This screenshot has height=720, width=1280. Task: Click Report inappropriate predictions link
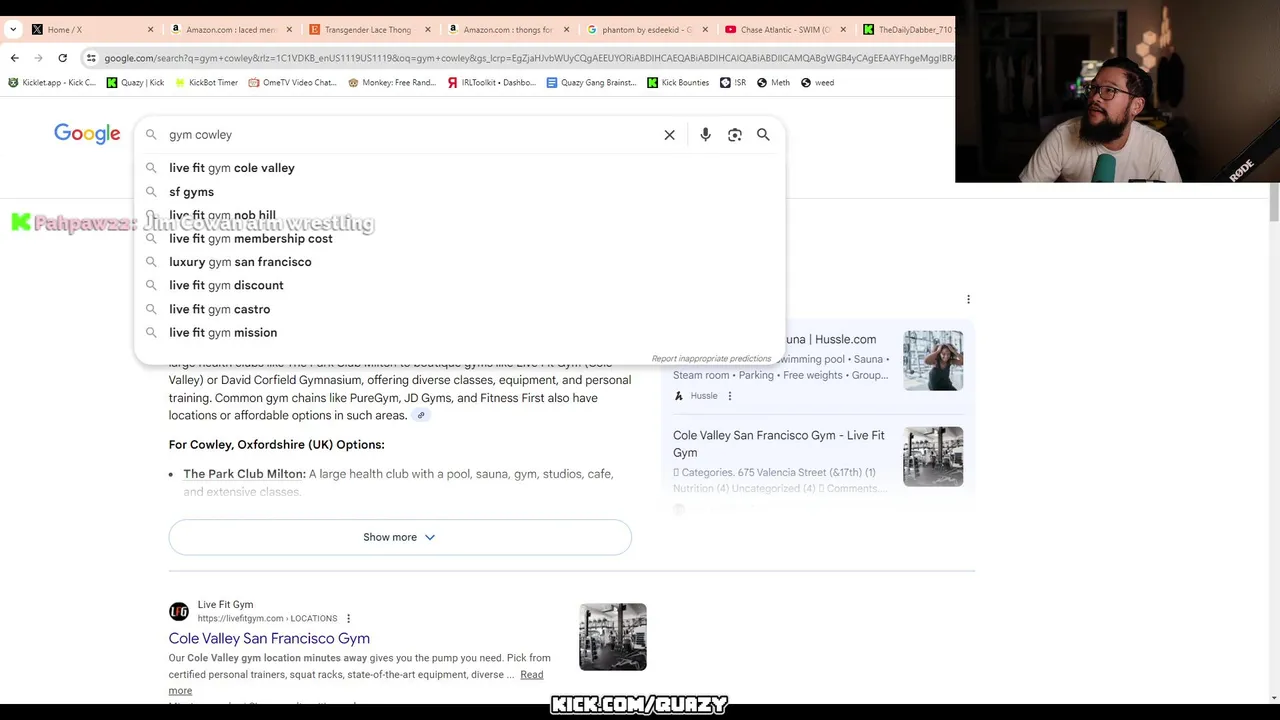711,358
